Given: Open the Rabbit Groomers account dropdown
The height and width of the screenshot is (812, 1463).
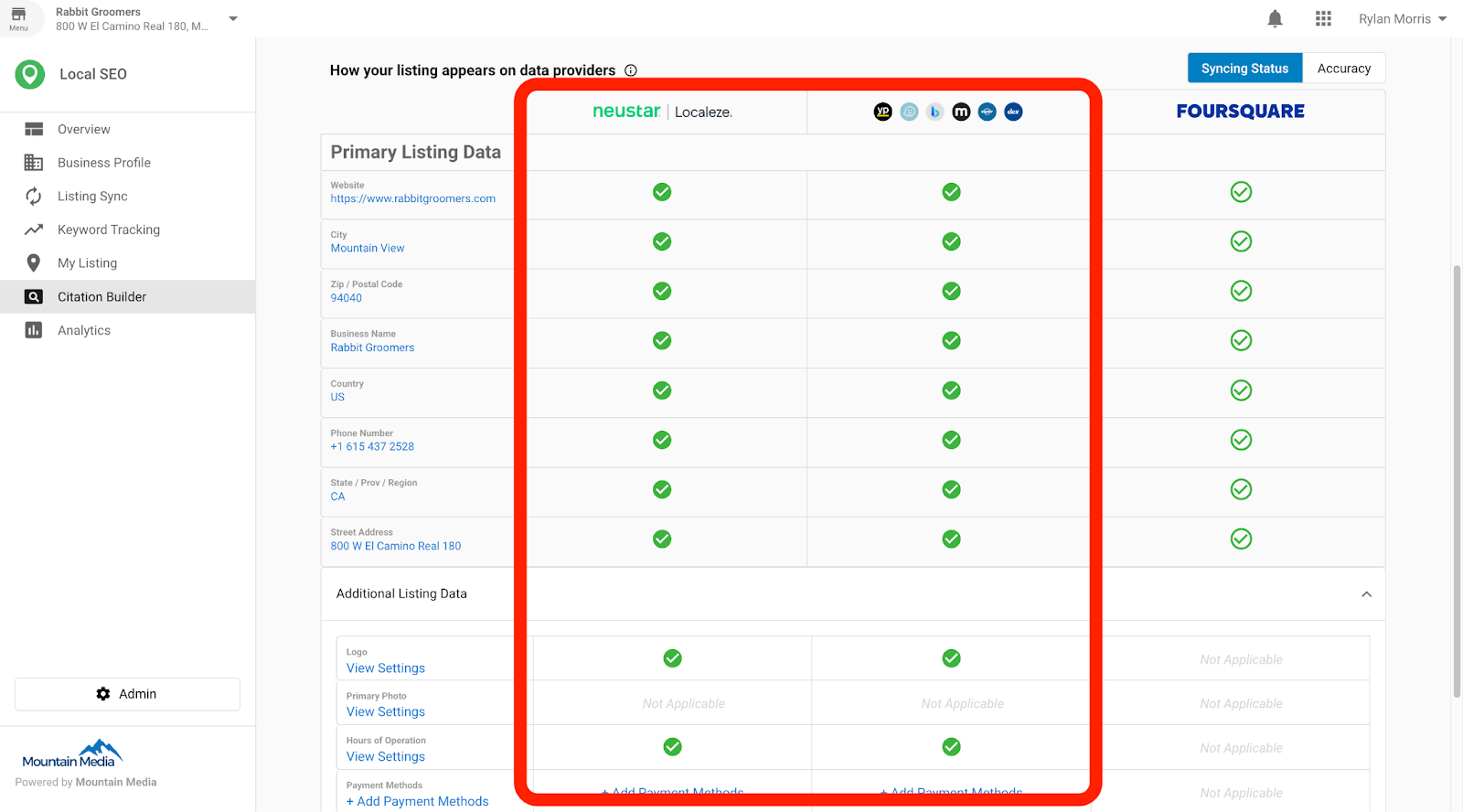Looking at the screenshot, I should coord(233,18).
